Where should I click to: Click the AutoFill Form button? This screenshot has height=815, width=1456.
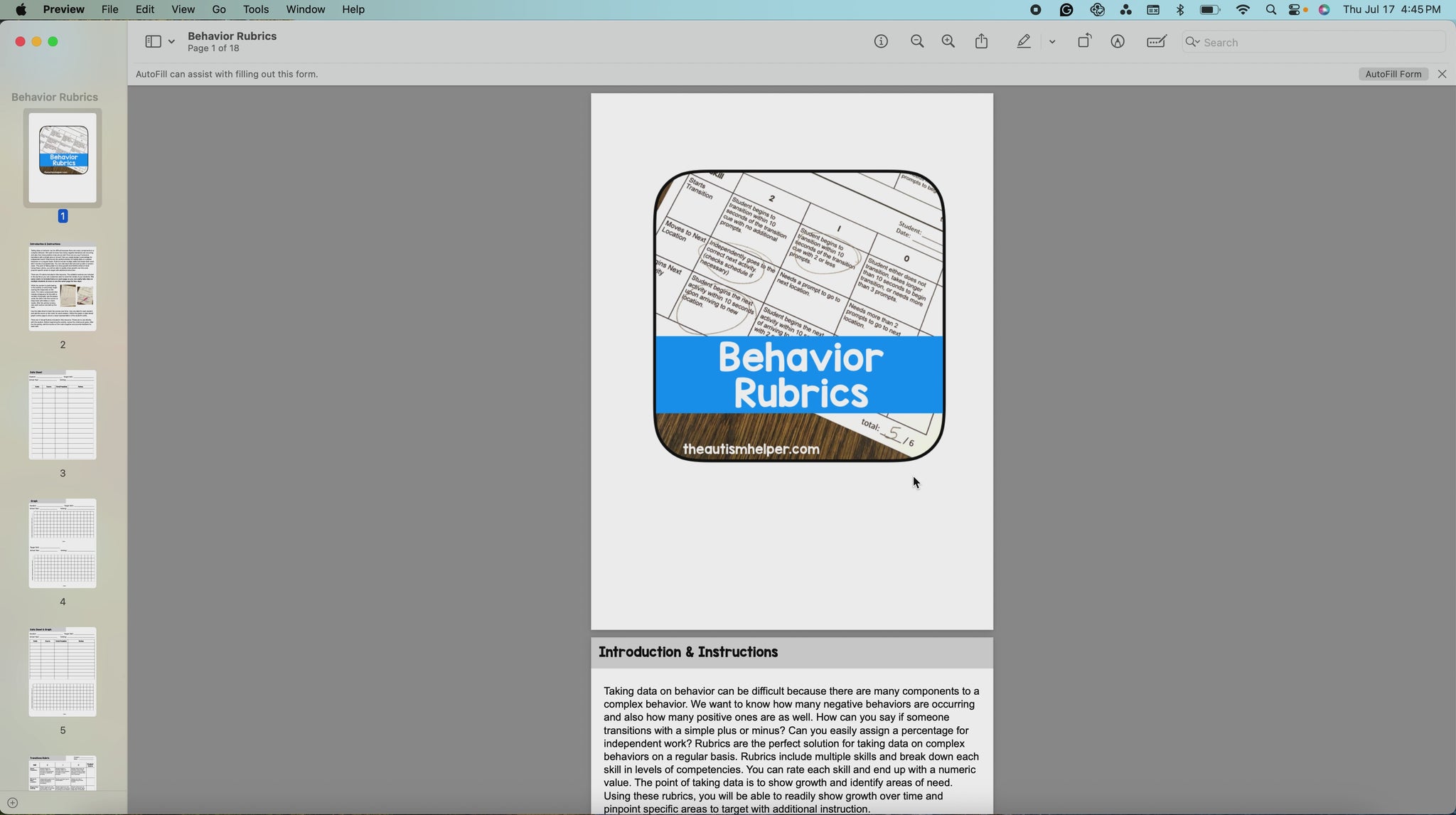1393,74
